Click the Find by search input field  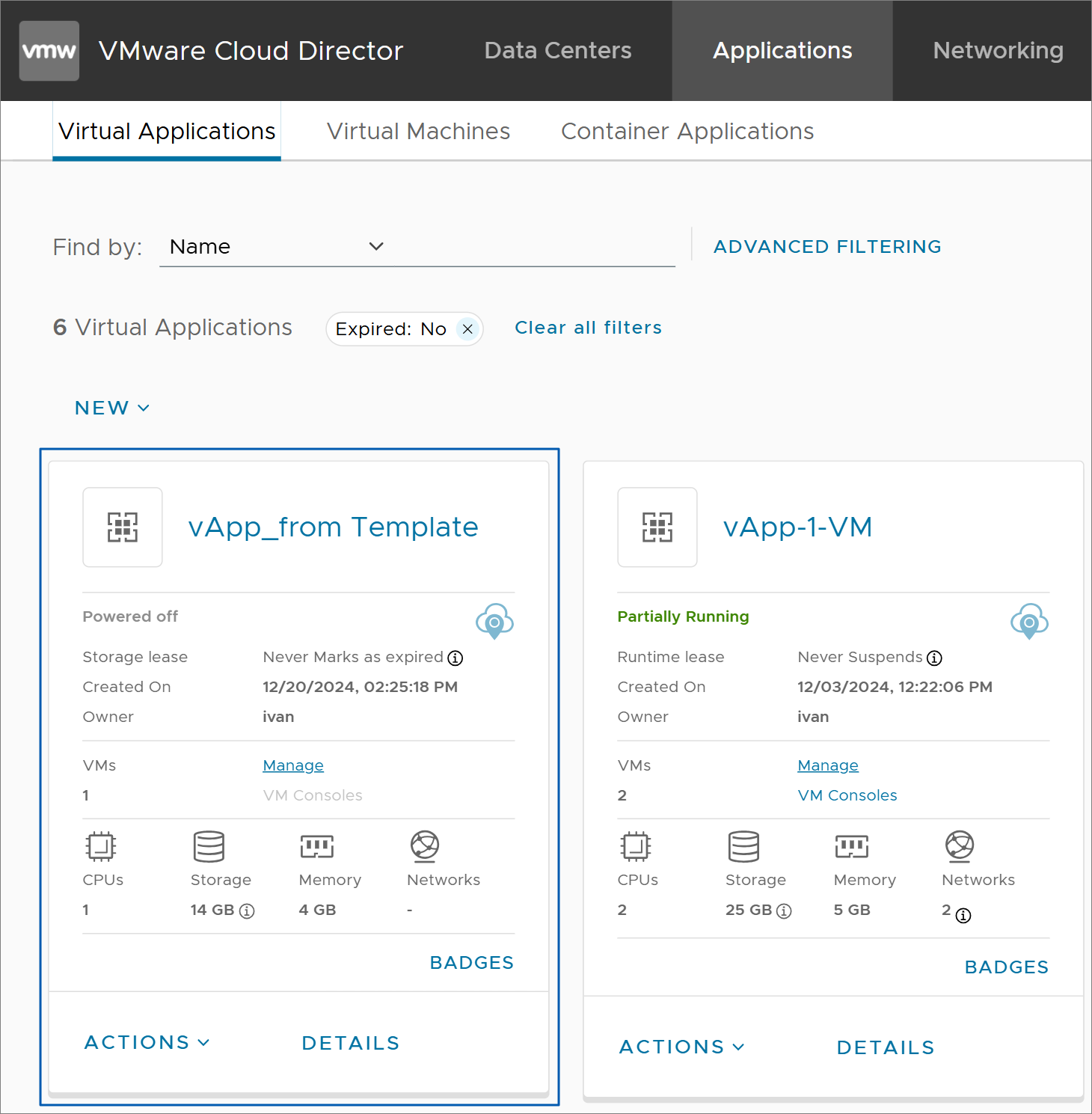(x=534, y=247)
